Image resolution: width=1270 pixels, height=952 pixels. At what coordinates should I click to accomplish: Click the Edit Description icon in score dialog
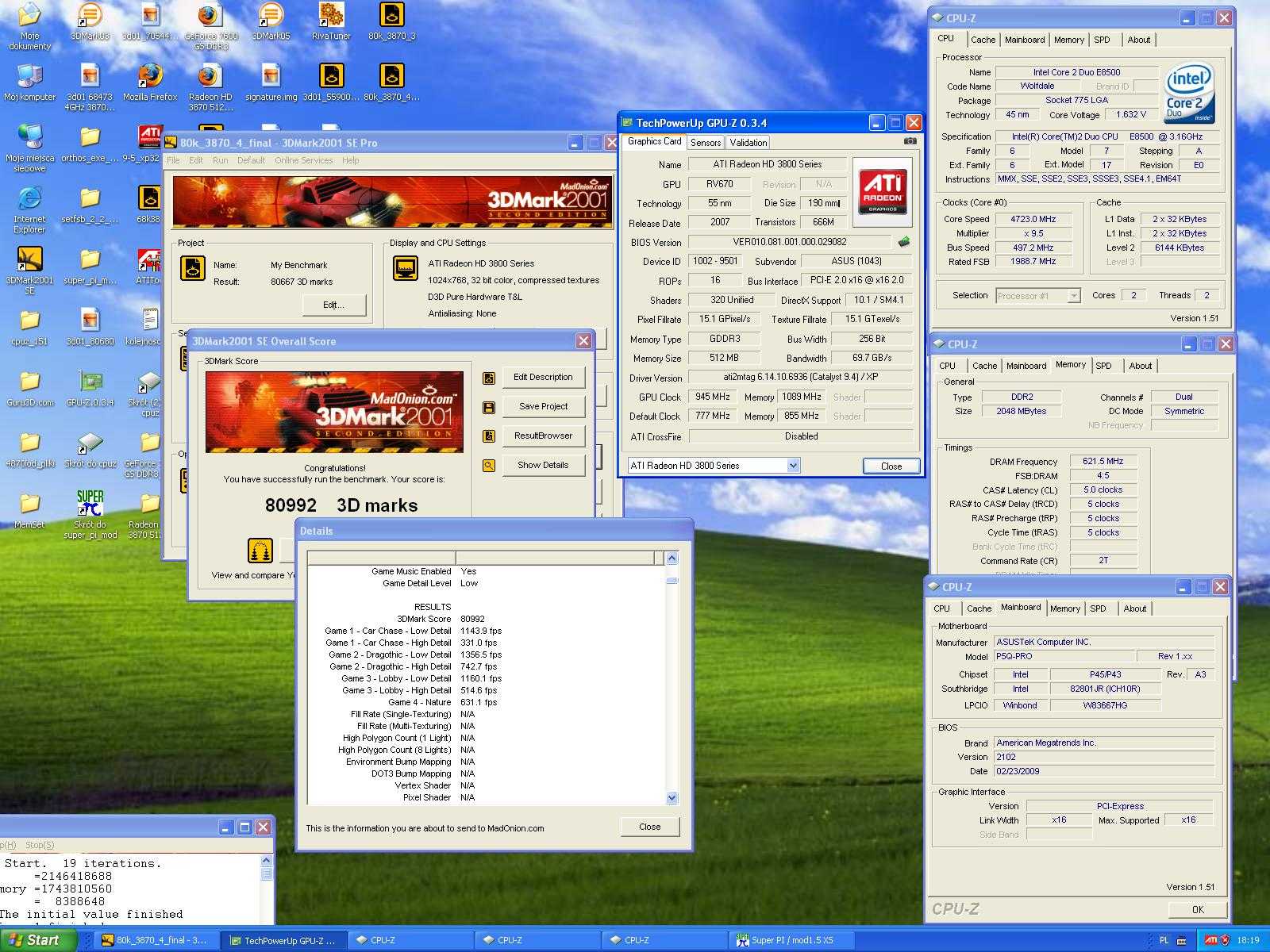[x=489, y=378]
